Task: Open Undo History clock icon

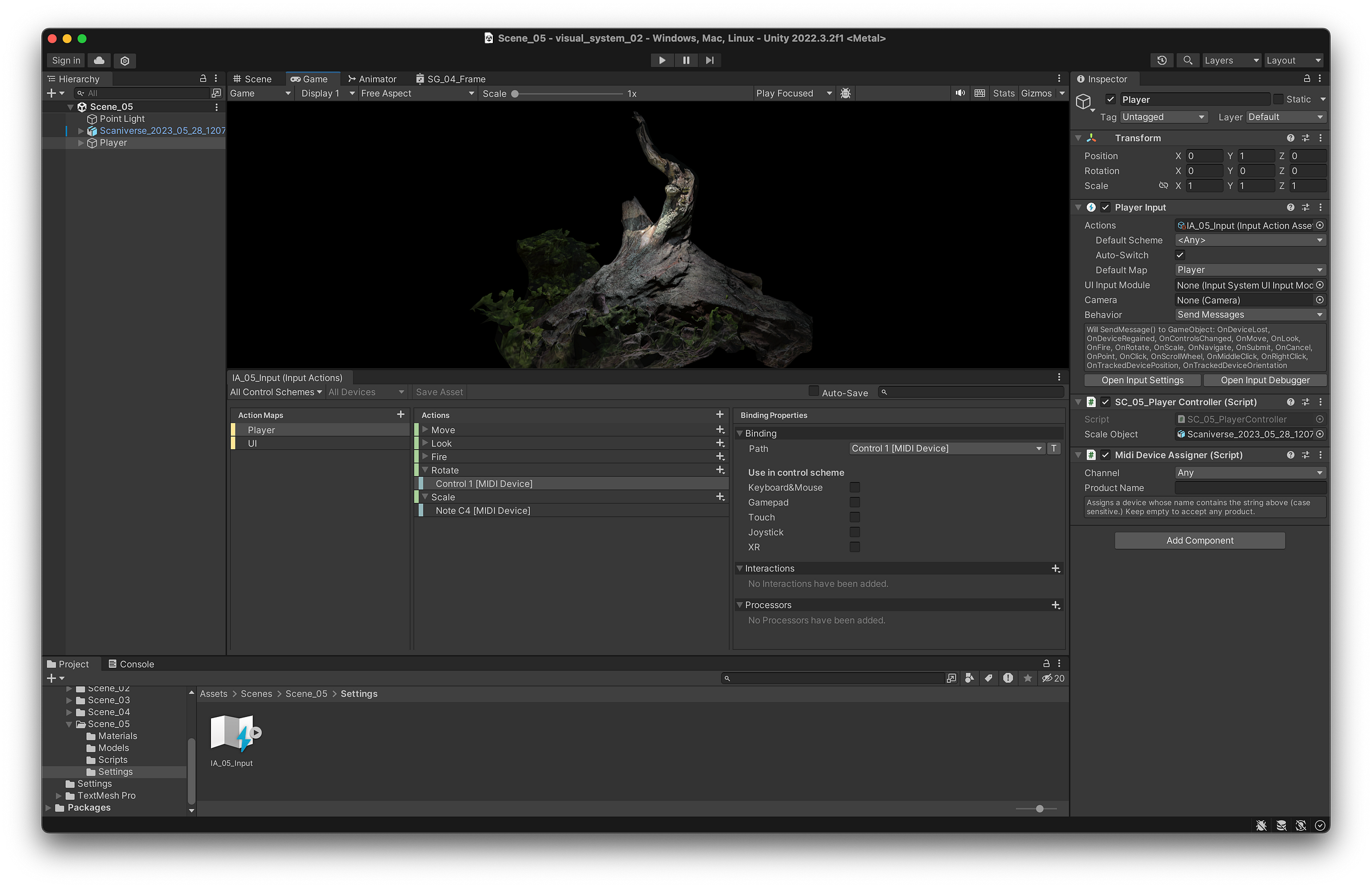Action: [1162, 60]
